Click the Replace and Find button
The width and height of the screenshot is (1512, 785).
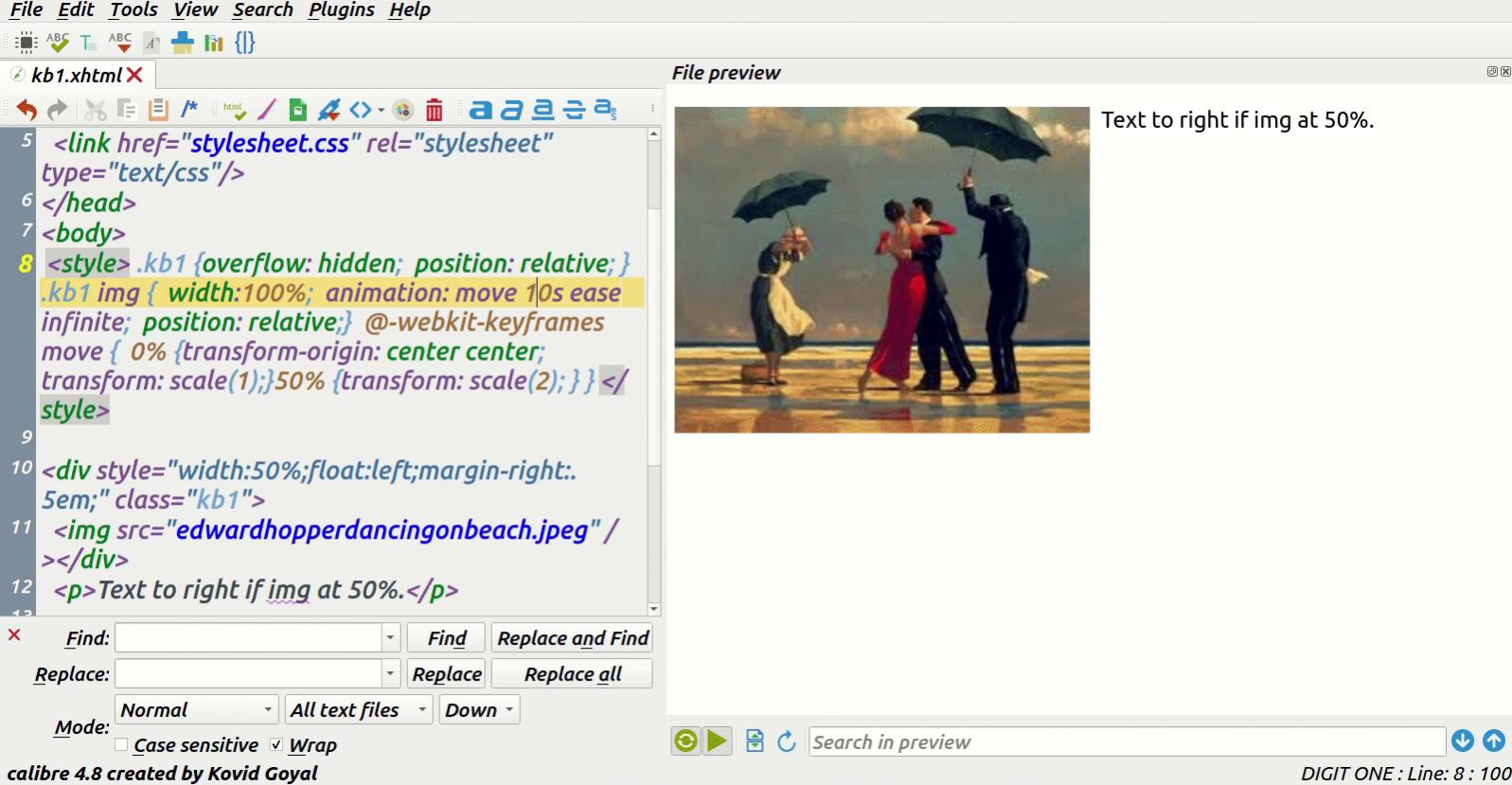coord(573,638)
